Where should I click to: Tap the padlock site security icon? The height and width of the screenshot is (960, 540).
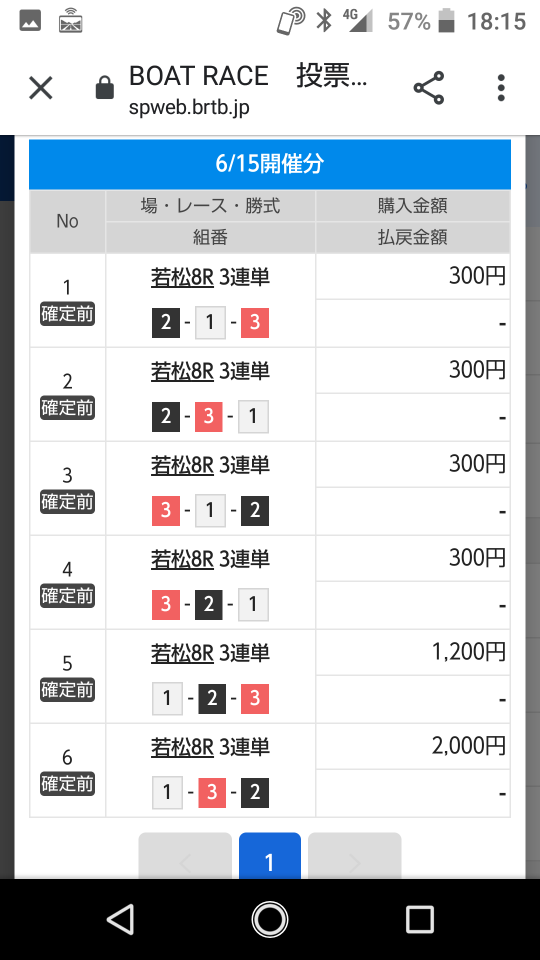click(x=105, y=88)
